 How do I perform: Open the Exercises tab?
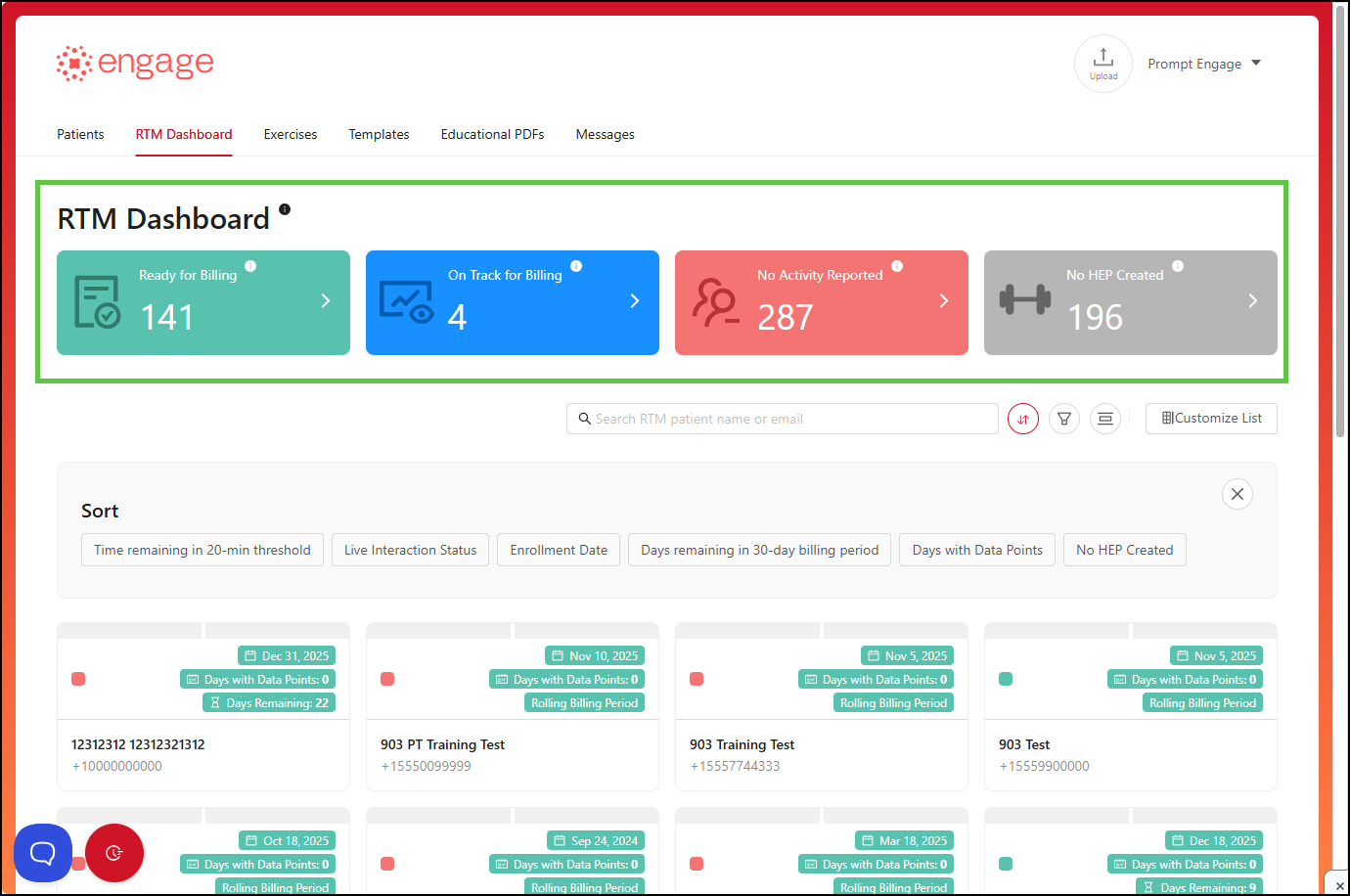coord(291,134)
